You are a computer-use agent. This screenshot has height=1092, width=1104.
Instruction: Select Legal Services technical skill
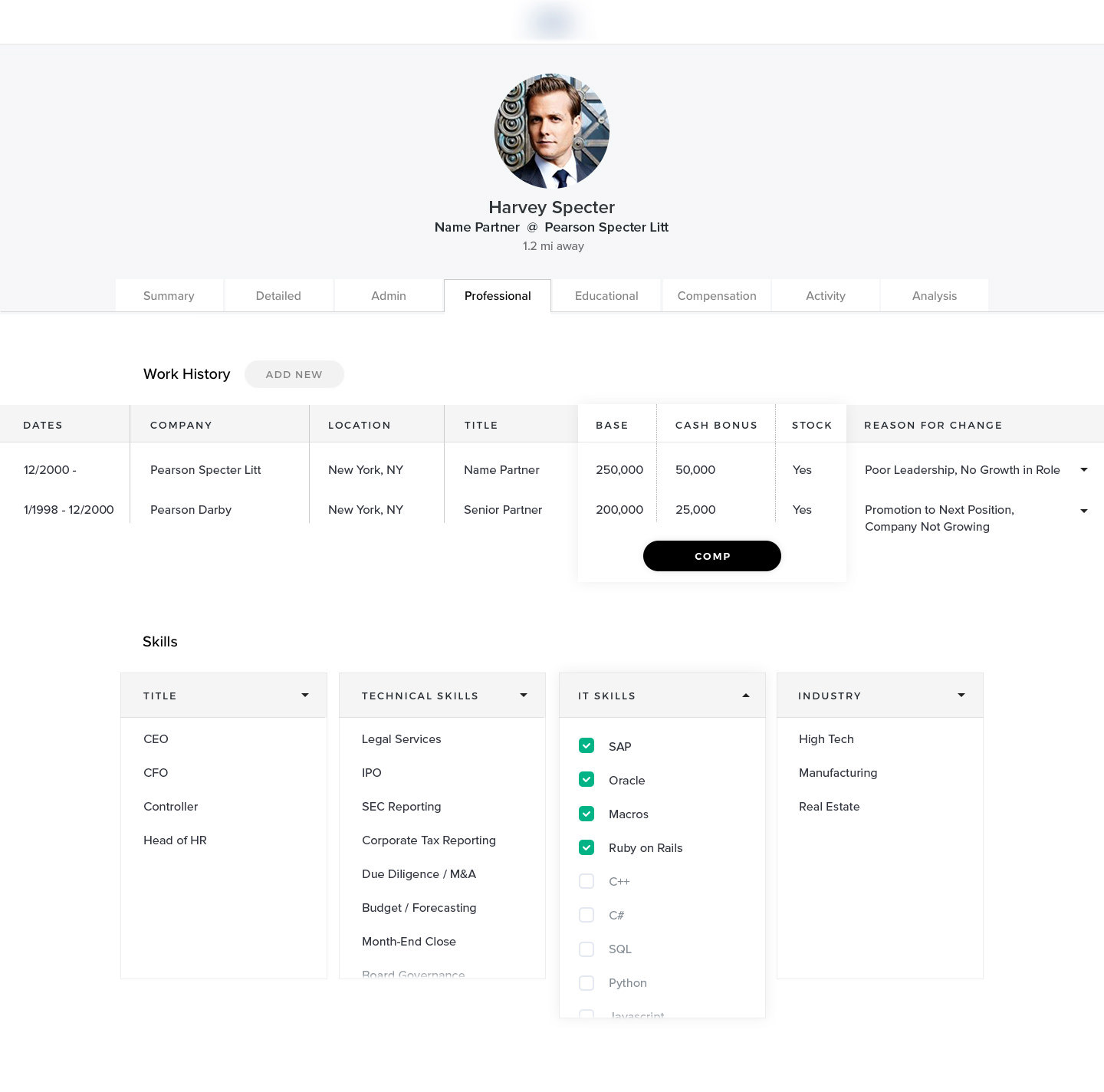click(x=402, y=739)
